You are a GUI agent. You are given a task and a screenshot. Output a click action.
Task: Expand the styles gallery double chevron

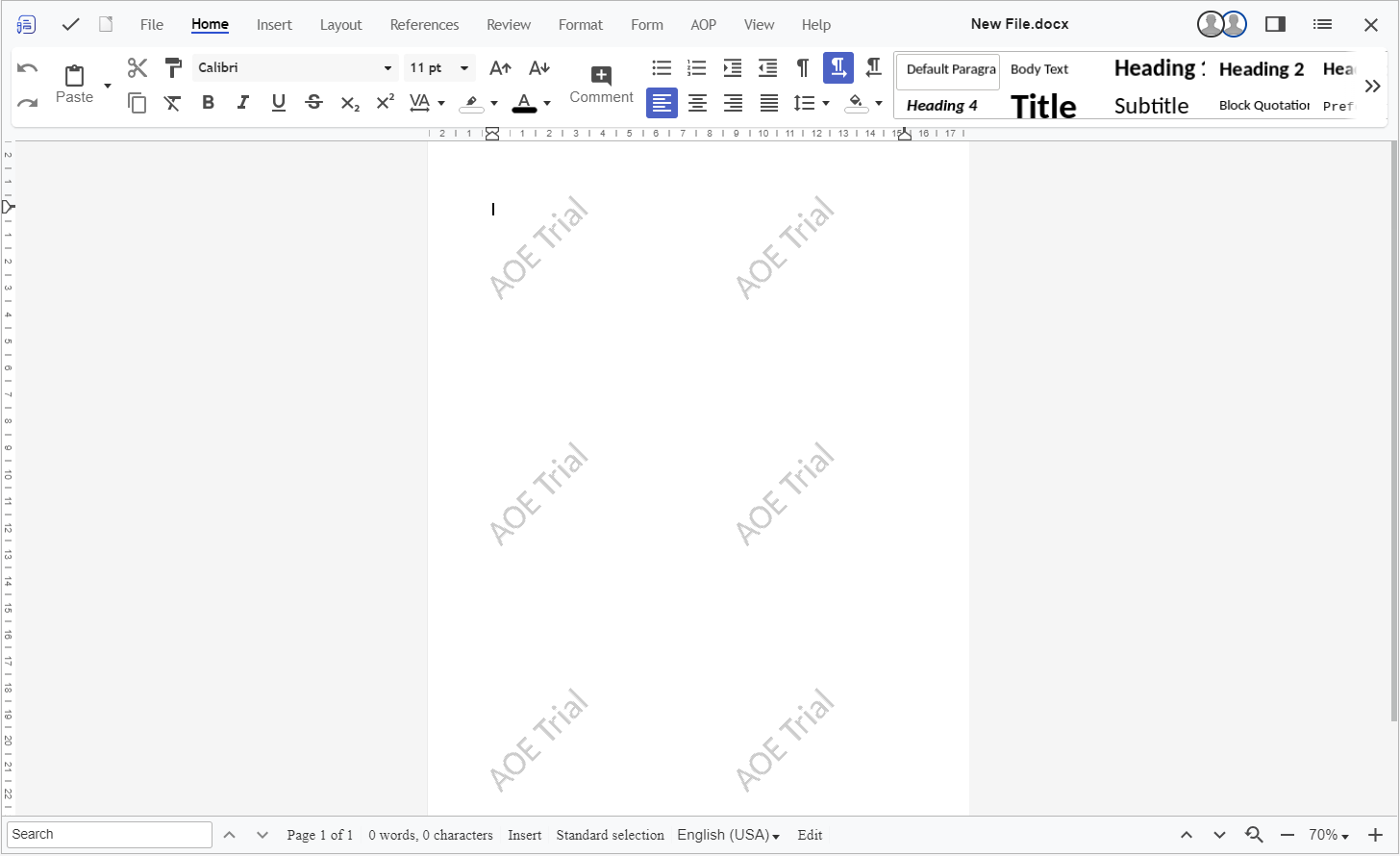tap(1372, 86)
